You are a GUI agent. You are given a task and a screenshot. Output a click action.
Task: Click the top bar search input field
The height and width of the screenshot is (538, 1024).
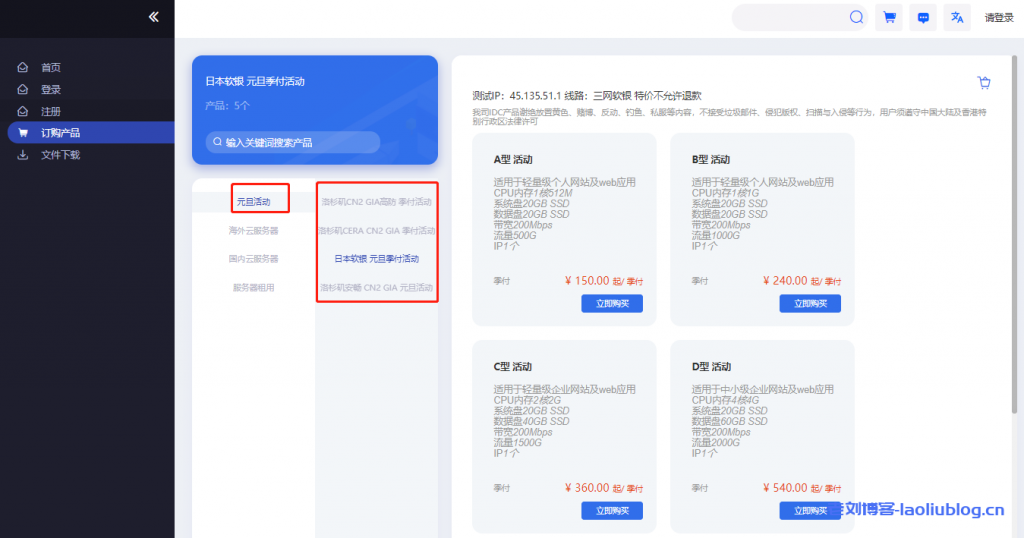(x=790, y=17)
